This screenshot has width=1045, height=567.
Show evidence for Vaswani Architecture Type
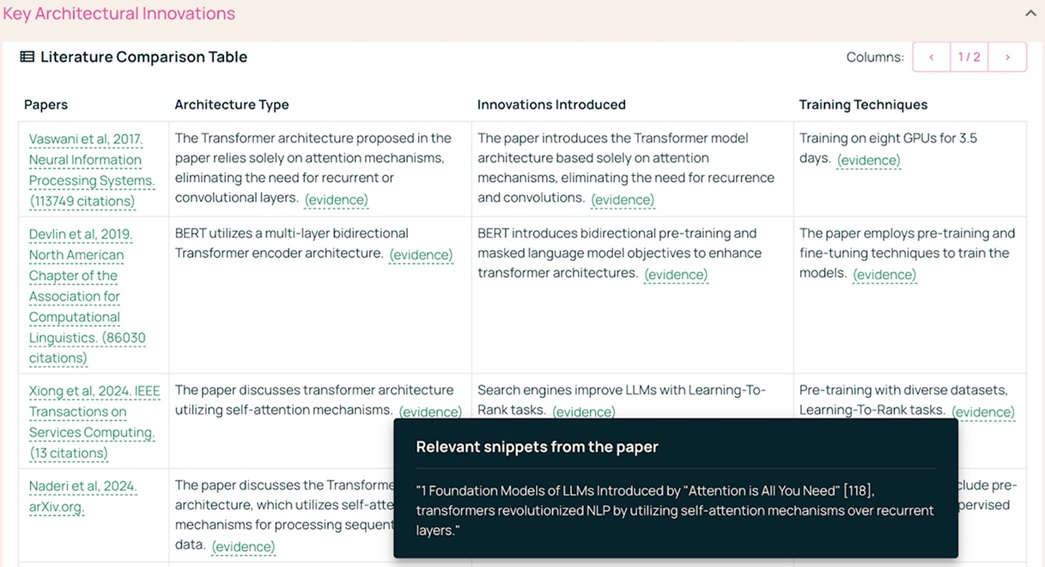coord(336,199)
